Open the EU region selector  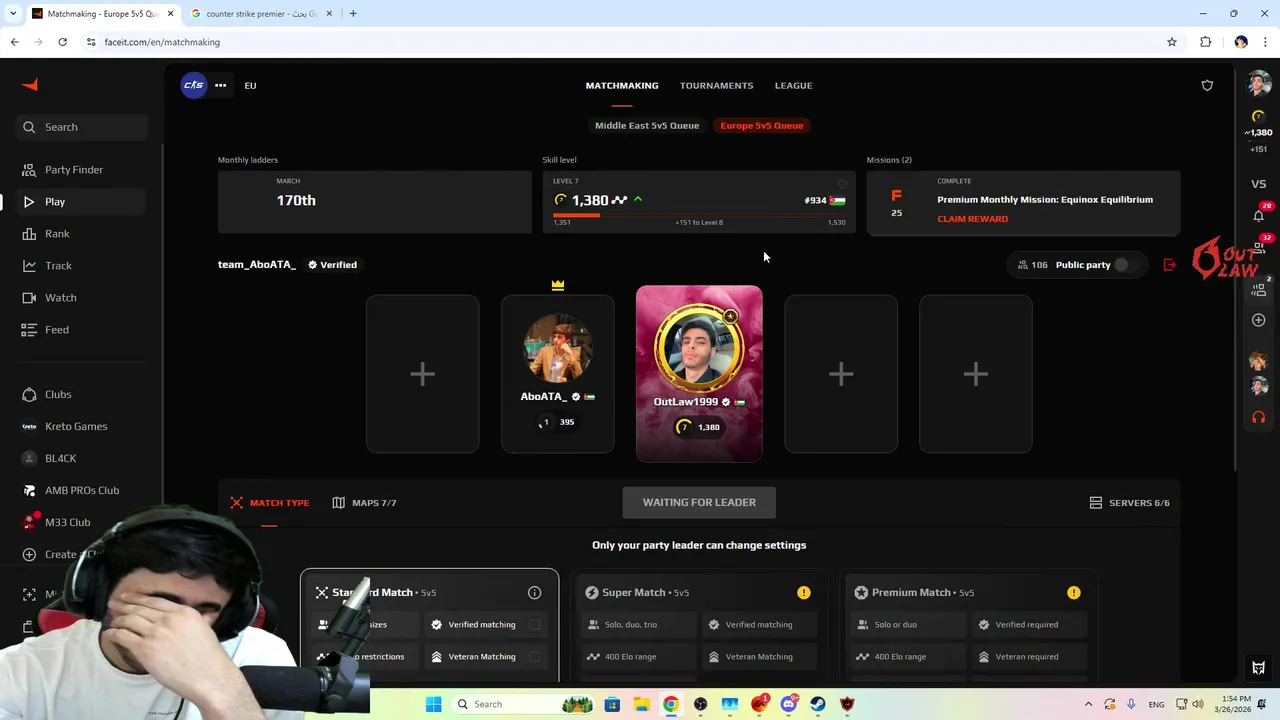pos(250,85)
